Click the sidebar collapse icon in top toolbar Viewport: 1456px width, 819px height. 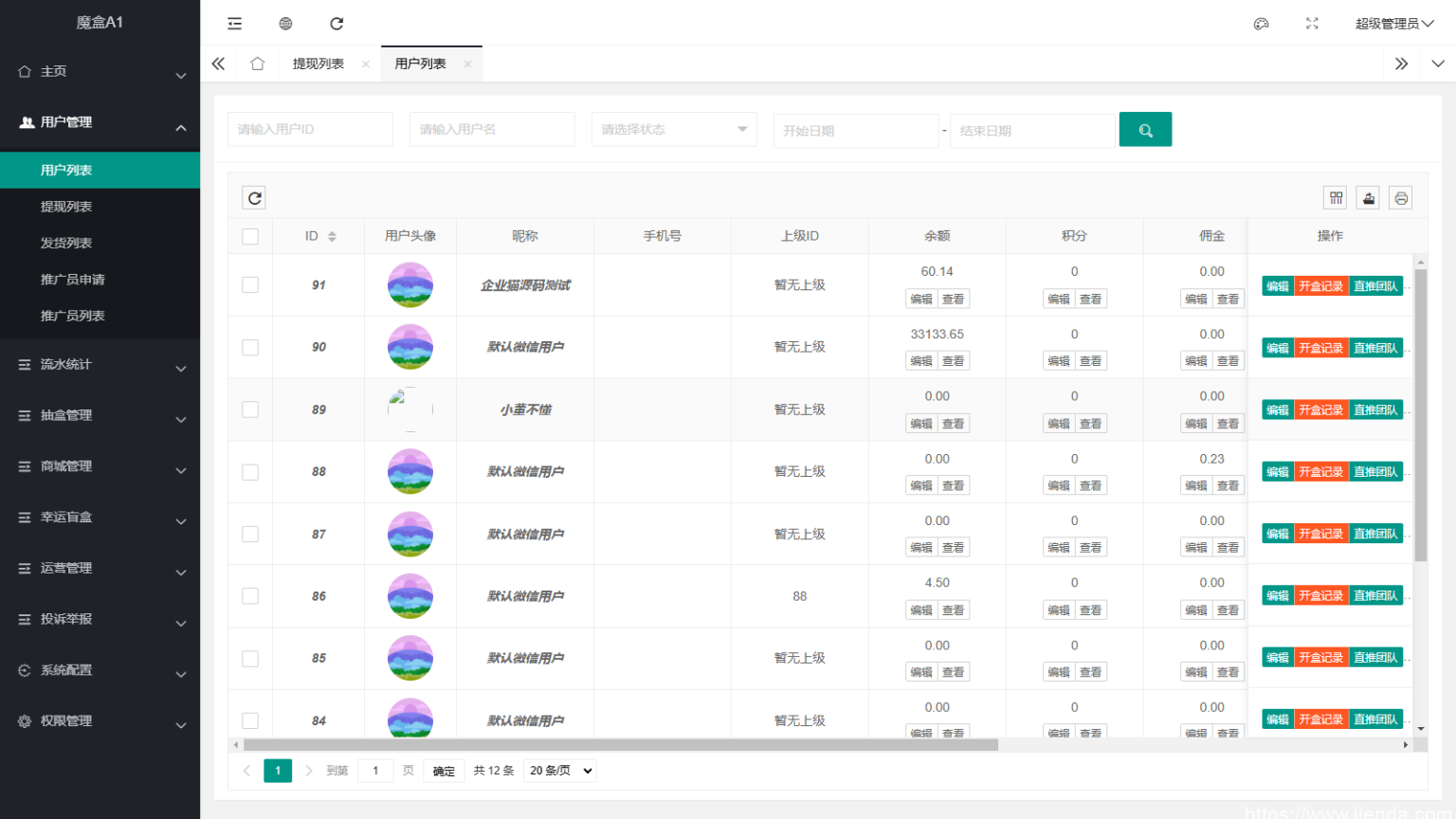[234, 23]
